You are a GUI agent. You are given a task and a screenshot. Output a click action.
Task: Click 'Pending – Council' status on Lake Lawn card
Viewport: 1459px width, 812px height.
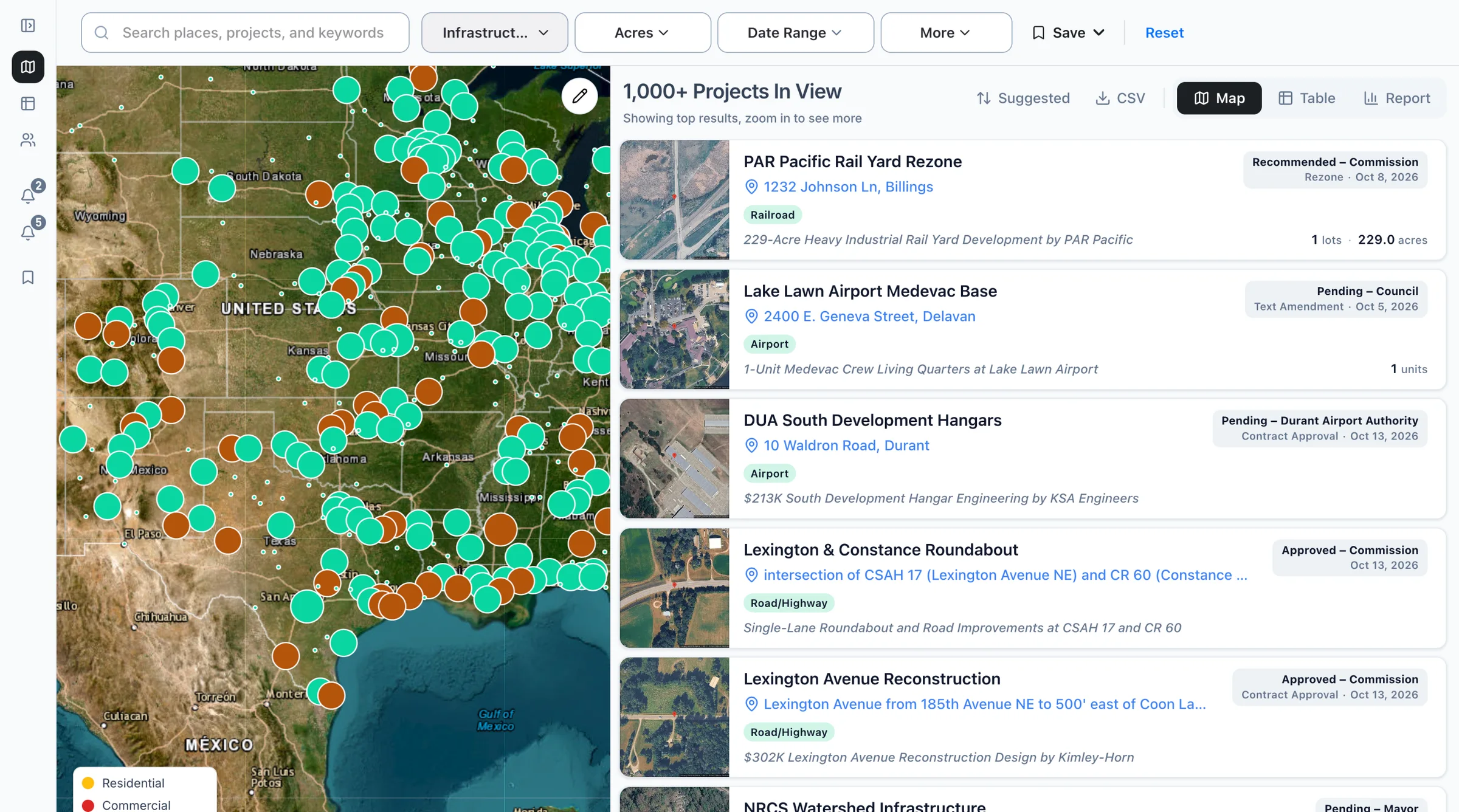[x=1367, y=292]
